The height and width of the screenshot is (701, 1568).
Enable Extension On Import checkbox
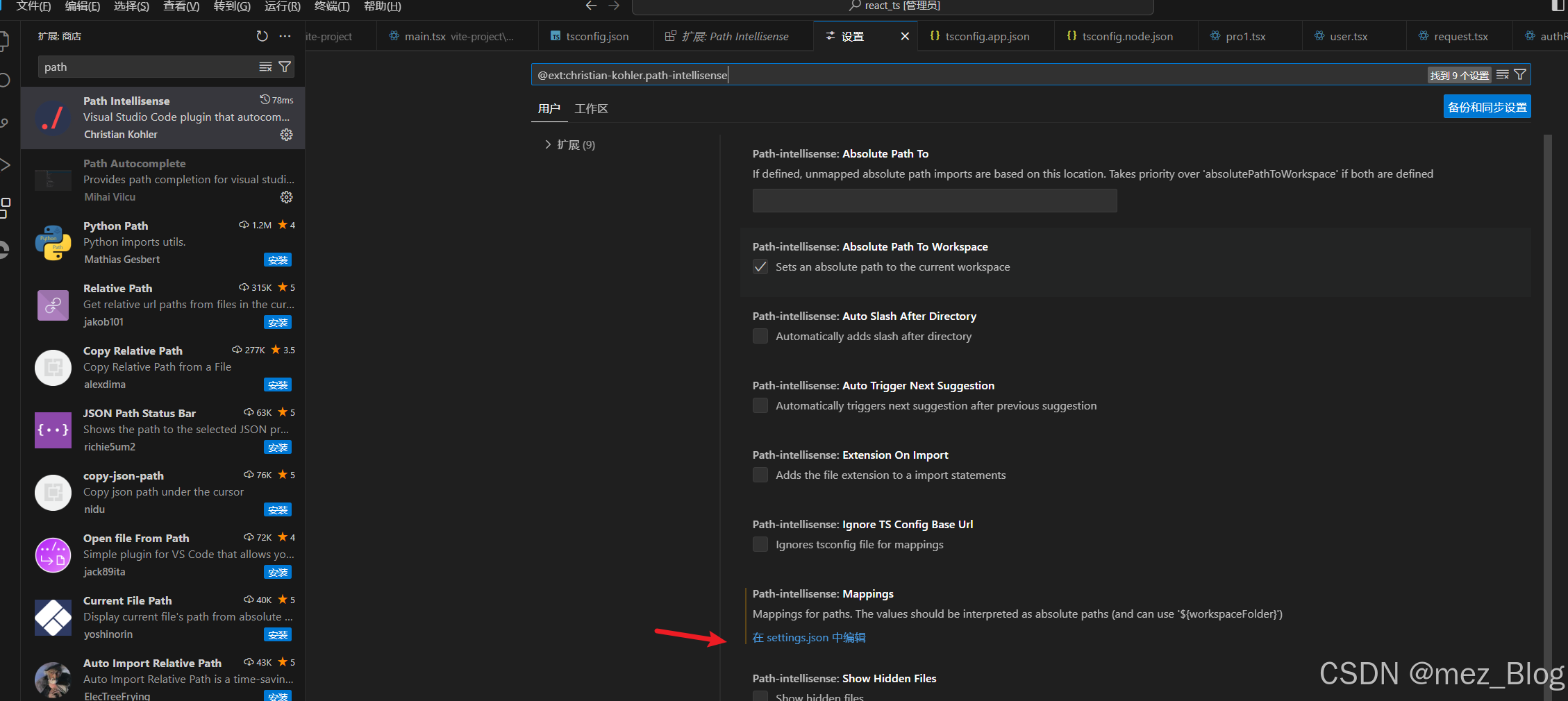tap(760, 475)
